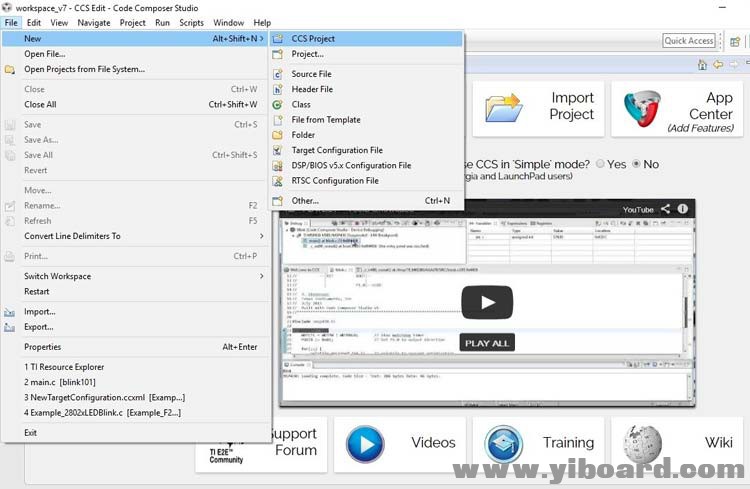This screenshot has width=750, height=489.
Task: Choose Source File from the New submenu
Action: click(x=311, y=74)
